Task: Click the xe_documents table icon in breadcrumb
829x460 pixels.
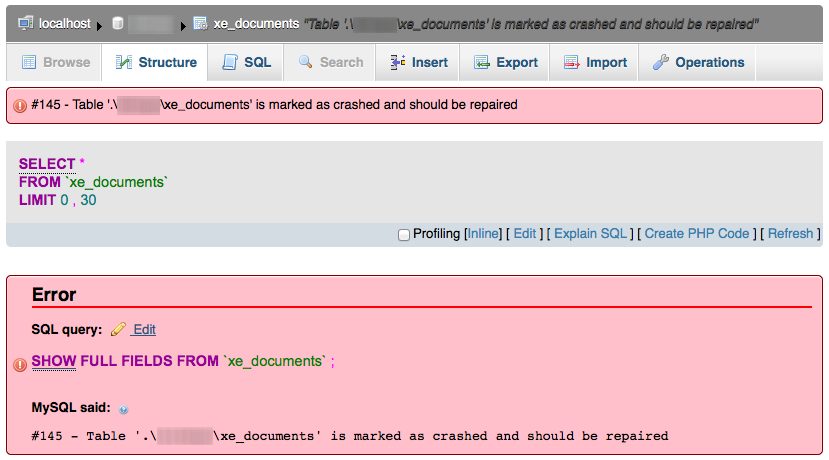Action: (200, 22)
